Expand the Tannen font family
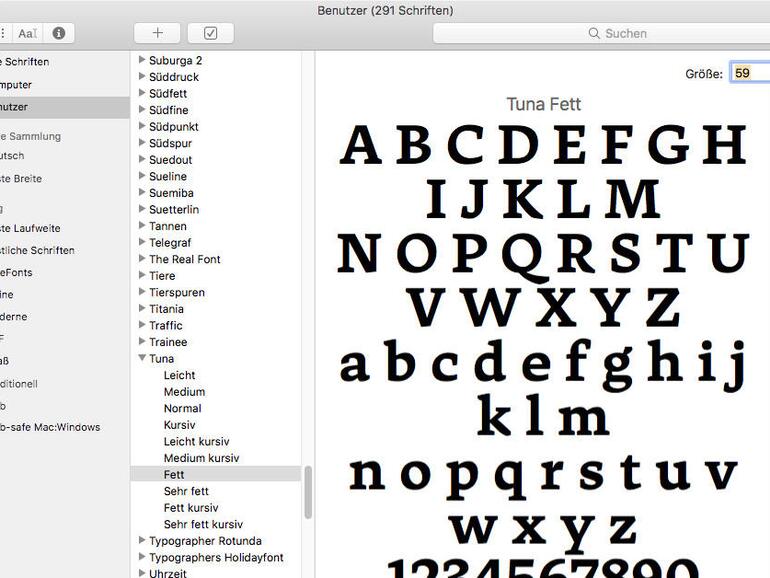 click(142, 225)
